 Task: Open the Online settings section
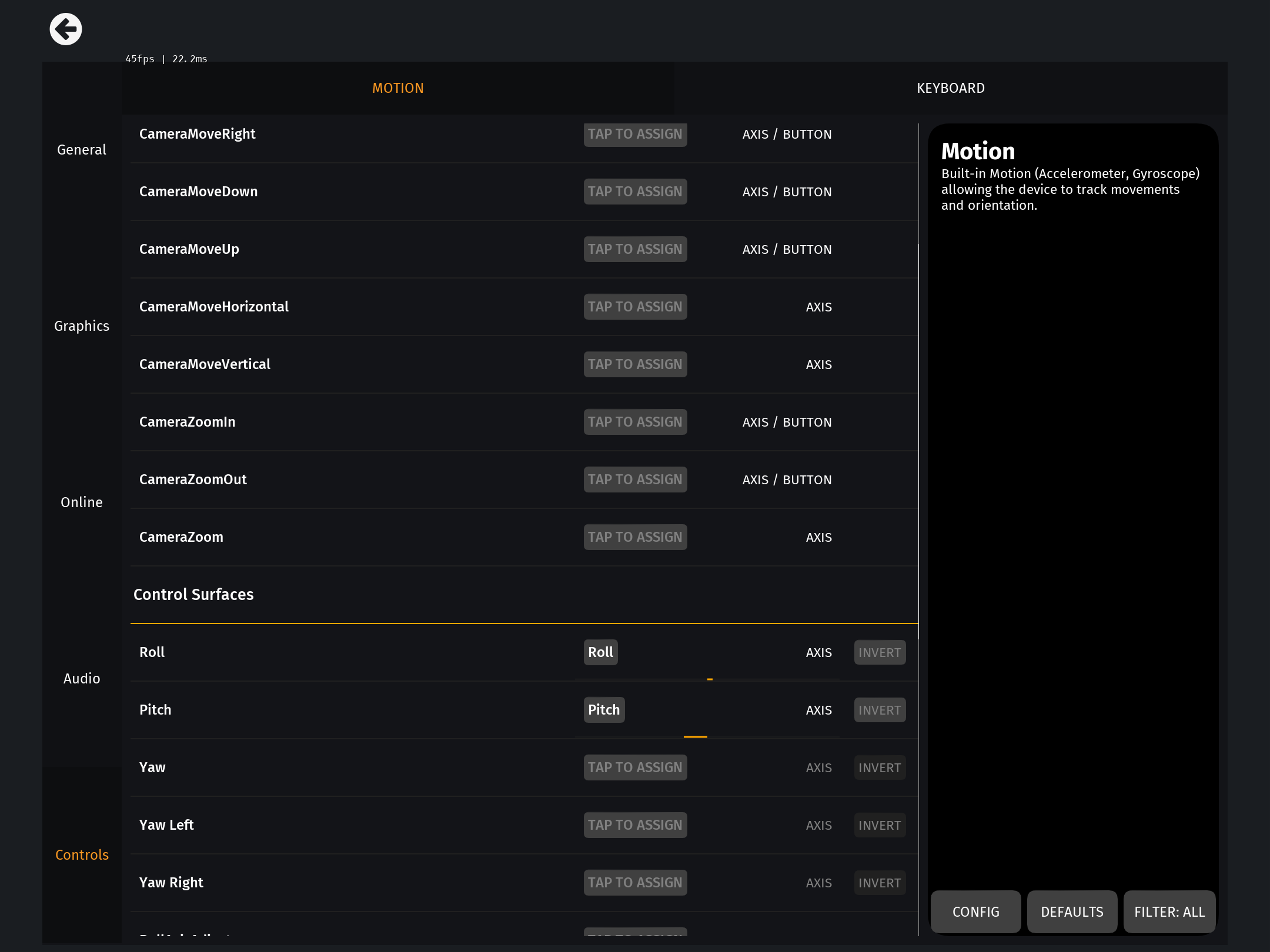click(82, 502)
